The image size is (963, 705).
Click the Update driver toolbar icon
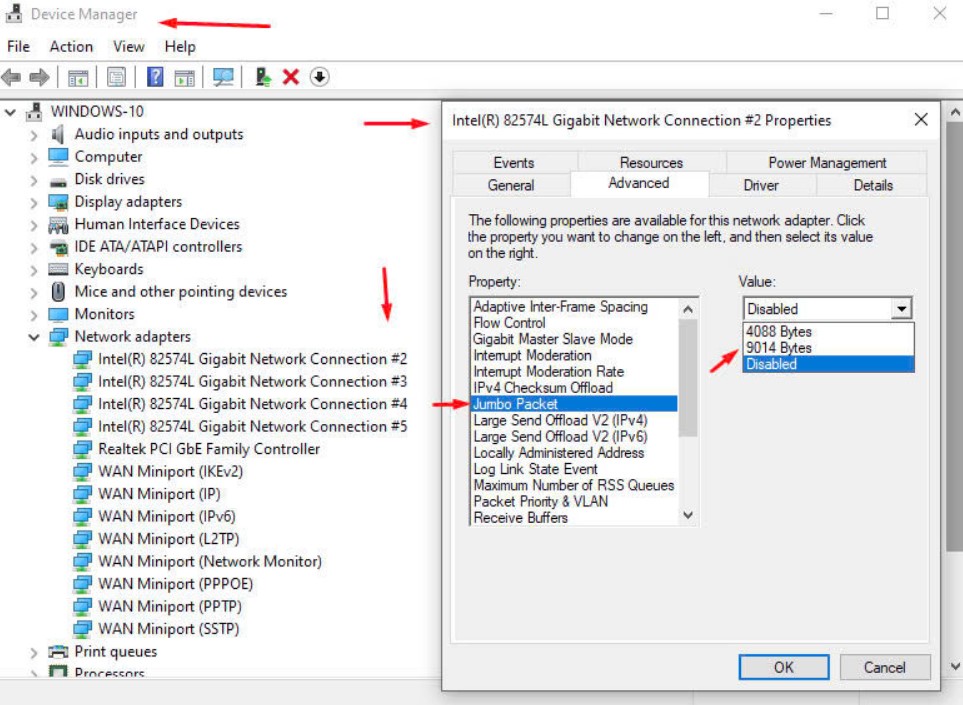click(263, 77)
